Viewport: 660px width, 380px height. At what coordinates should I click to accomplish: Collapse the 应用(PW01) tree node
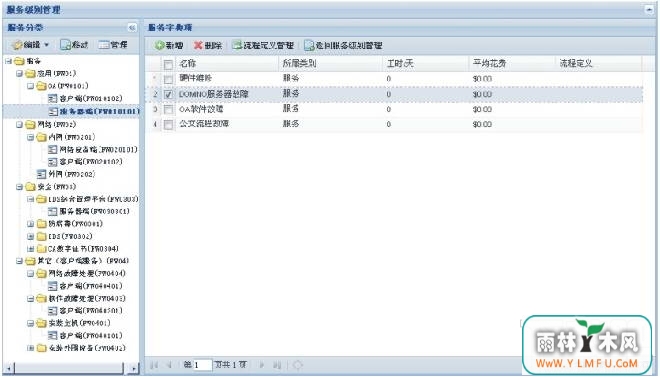(x=19, y=74)
